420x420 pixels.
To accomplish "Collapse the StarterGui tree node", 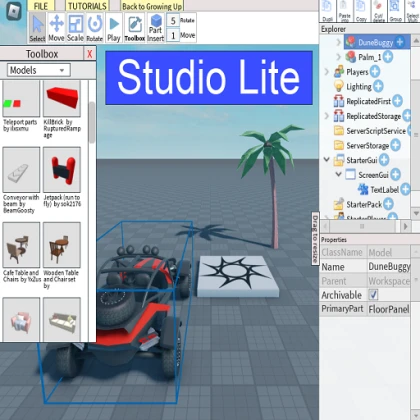I will pos(327,160).
